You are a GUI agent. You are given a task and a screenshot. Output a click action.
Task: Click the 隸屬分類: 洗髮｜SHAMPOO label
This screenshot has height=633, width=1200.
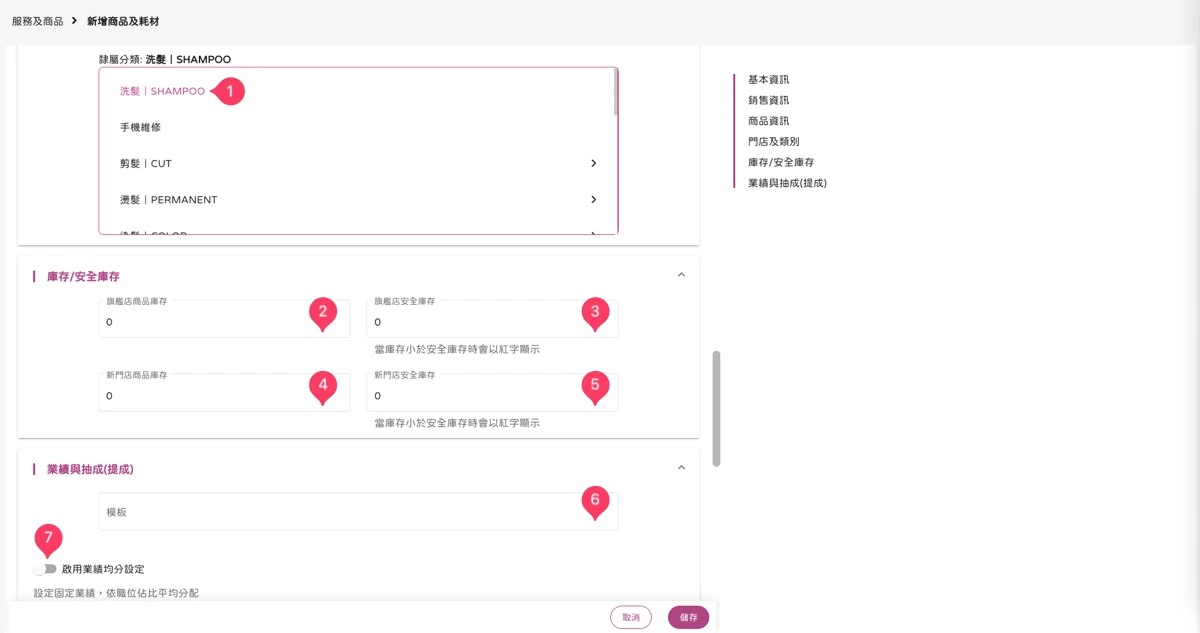(164, 59)
